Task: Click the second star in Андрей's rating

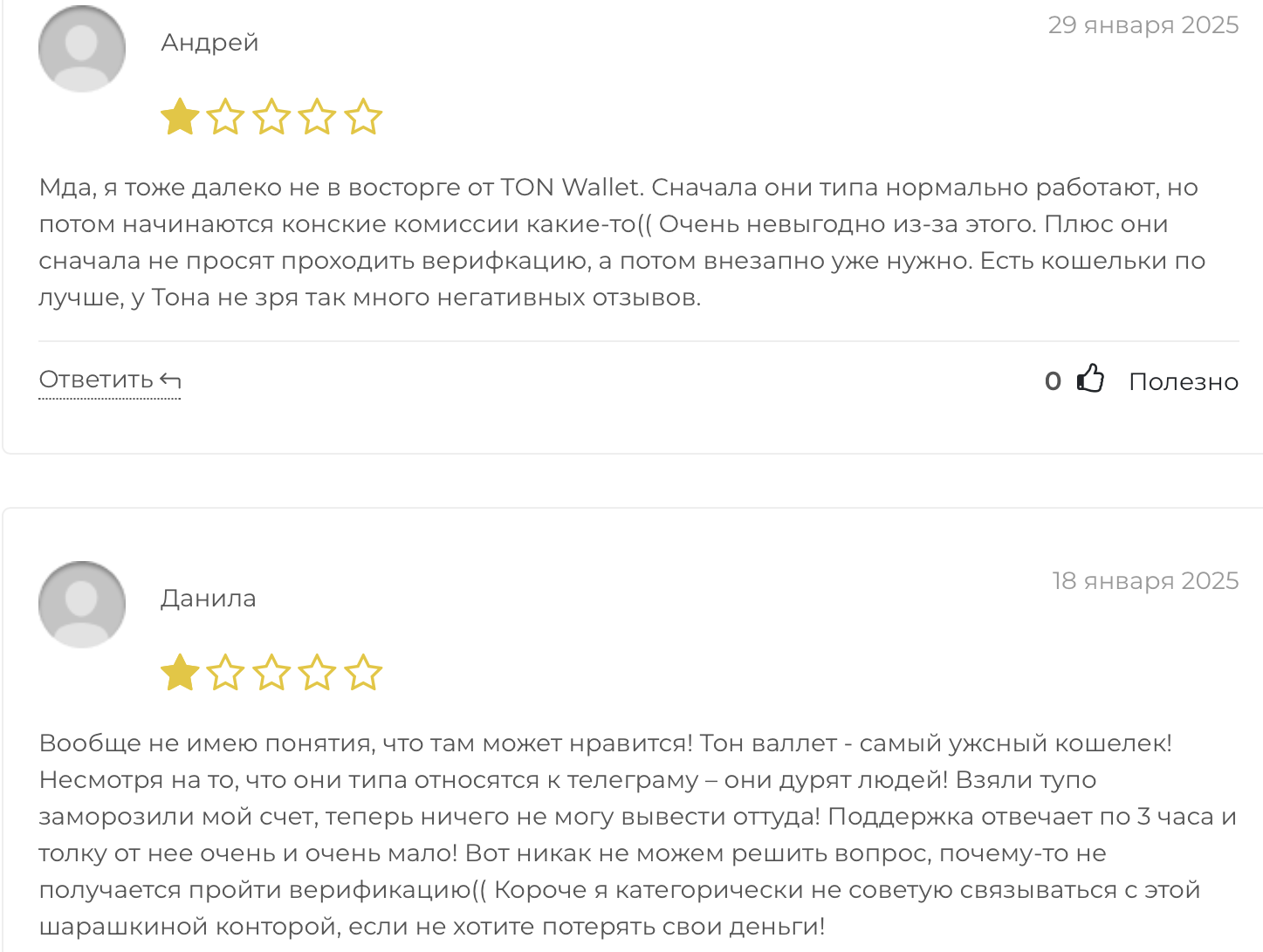Action: click(226, 117)
